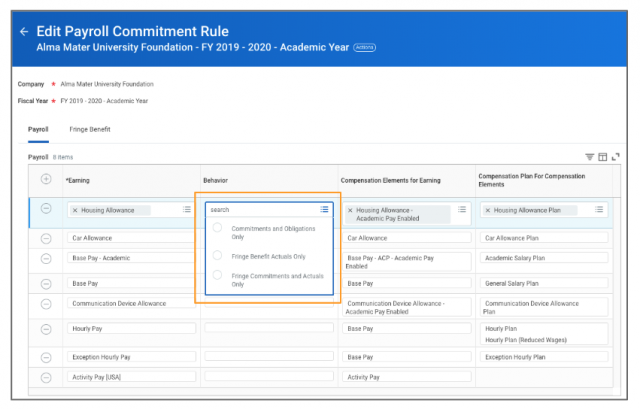Click Compensation Plan For Compensation Elements header
The height and width of the screenshot is (409, 640).
pos(532,180)
